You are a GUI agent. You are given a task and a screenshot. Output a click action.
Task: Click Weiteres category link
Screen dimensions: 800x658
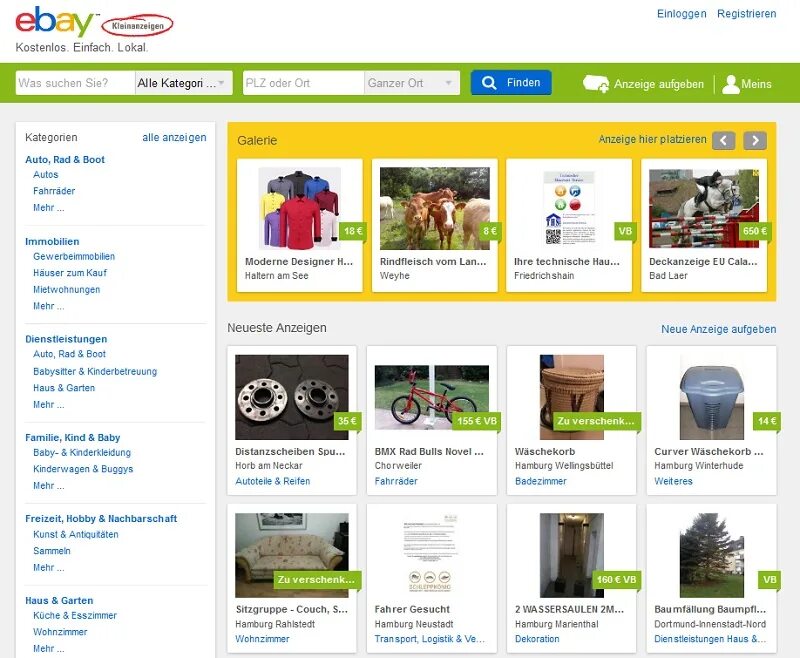point(673,481)
